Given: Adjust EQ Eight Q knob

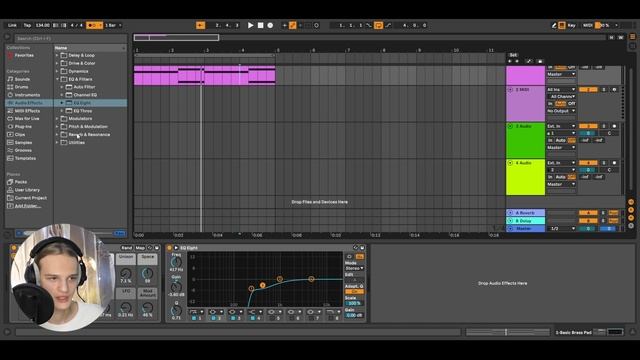Looking at the screenshot, I should tap(176, 311).
